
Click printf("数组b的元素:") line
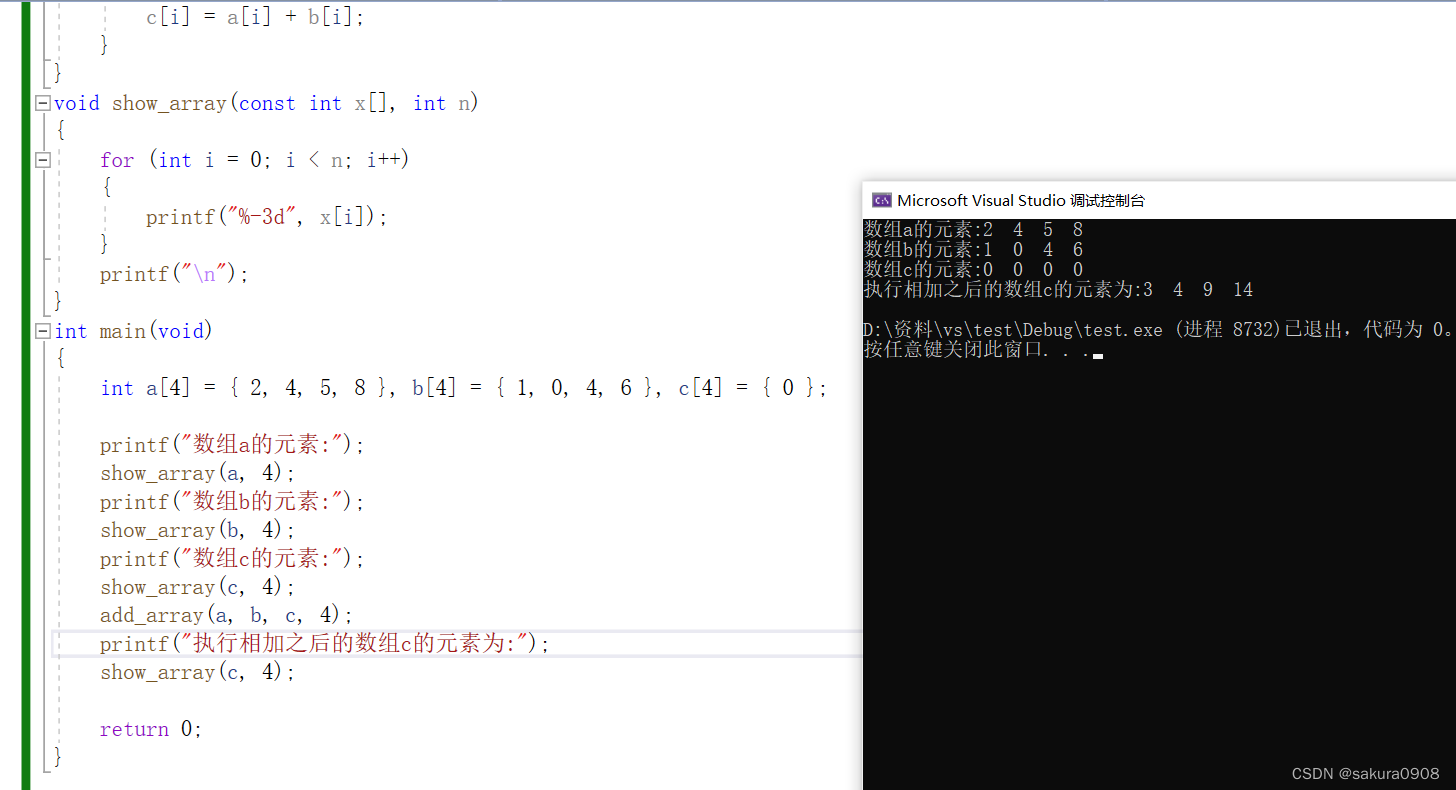click(233, 502)
